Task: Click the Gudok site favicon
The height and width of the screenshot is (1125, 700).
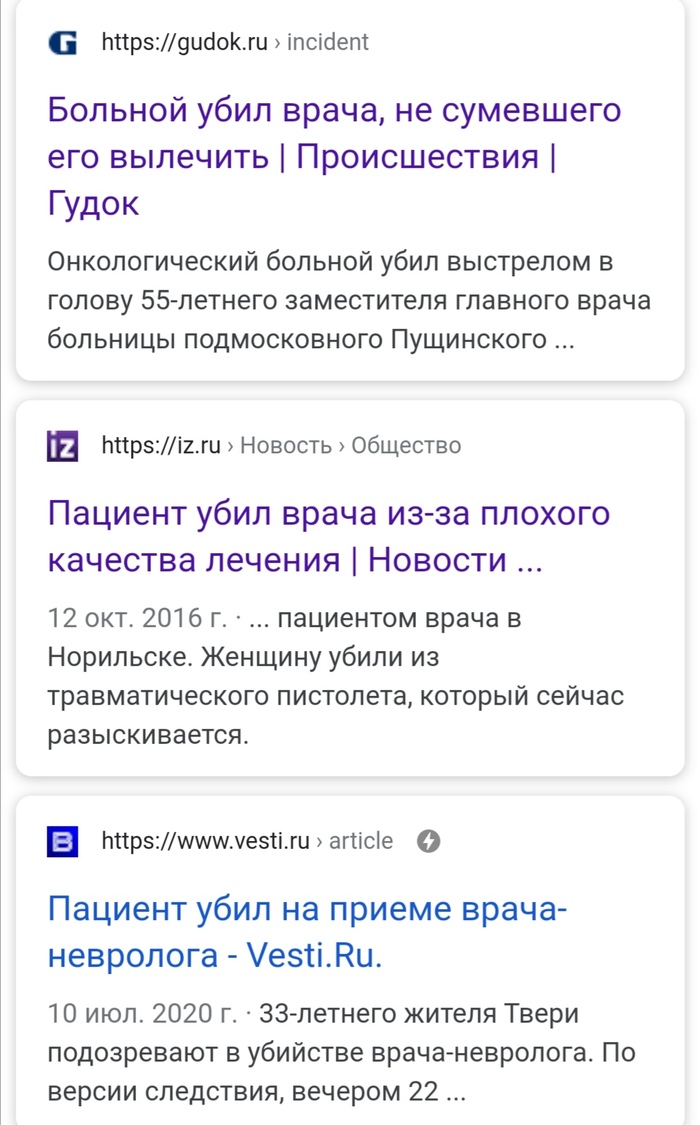Action: pos(62,42)
